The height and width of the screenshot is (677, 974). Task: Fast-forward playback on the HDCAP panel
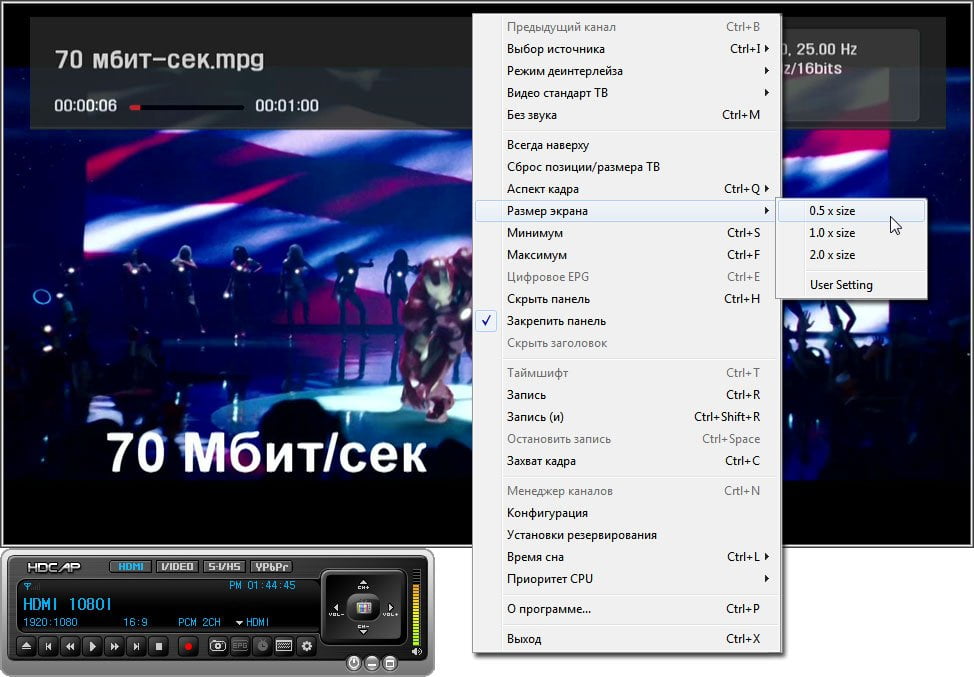coord(114,647)
